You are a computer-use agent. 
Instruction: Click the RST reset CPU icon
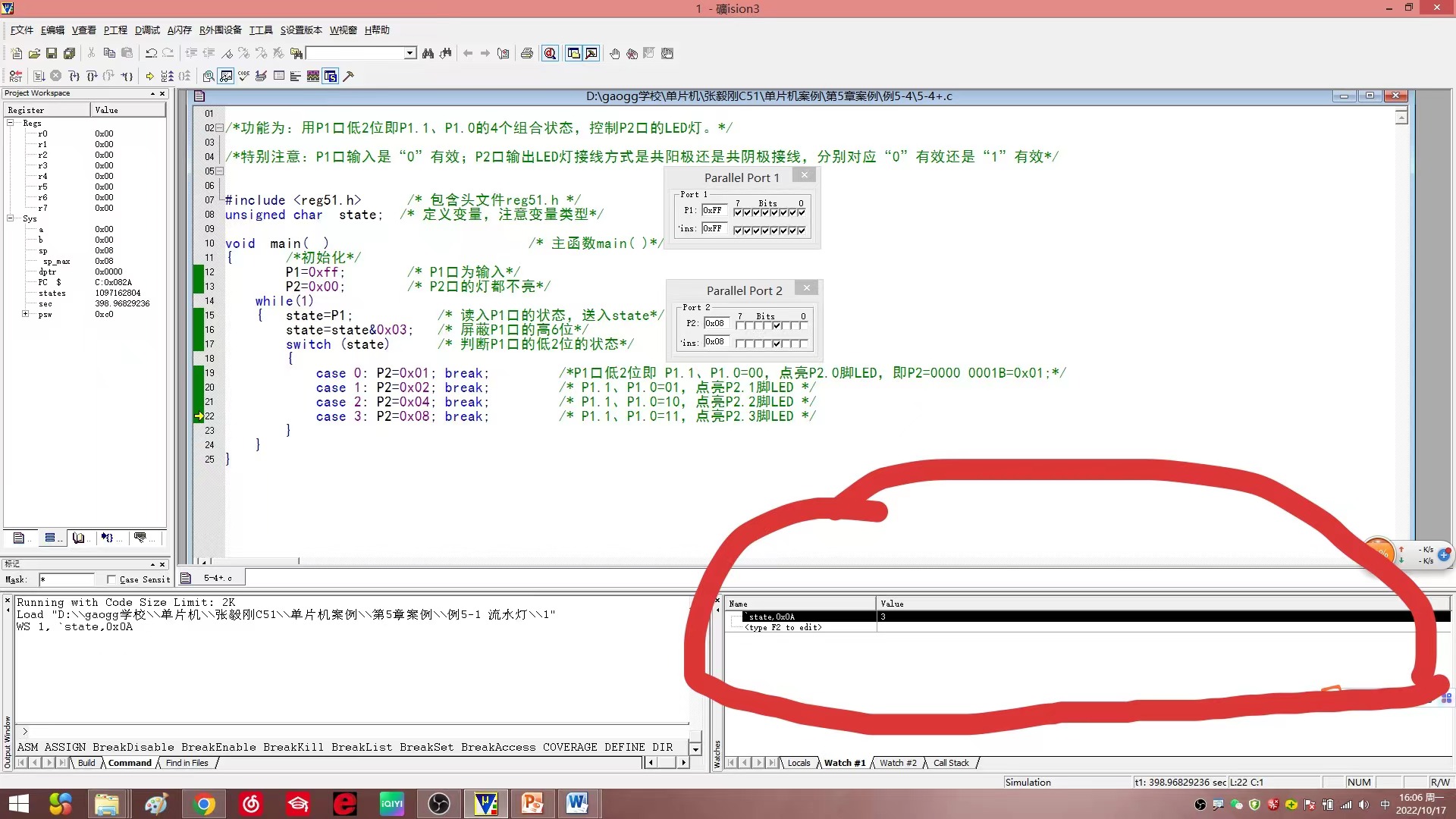point(15,76)
